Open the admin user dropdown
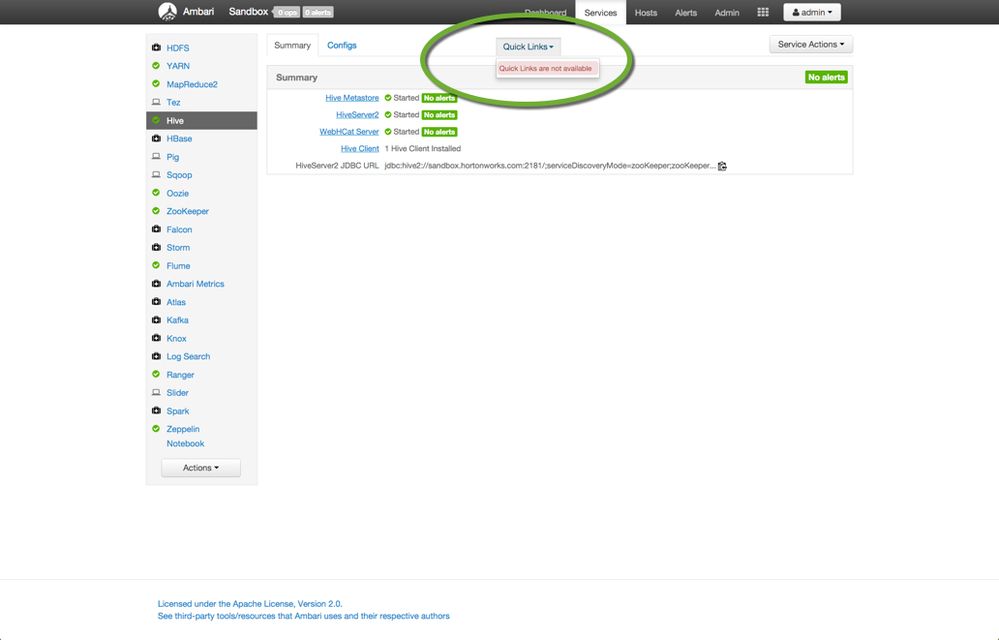The image size is (999, 640). pyautogui.click(x=812, y=12)
